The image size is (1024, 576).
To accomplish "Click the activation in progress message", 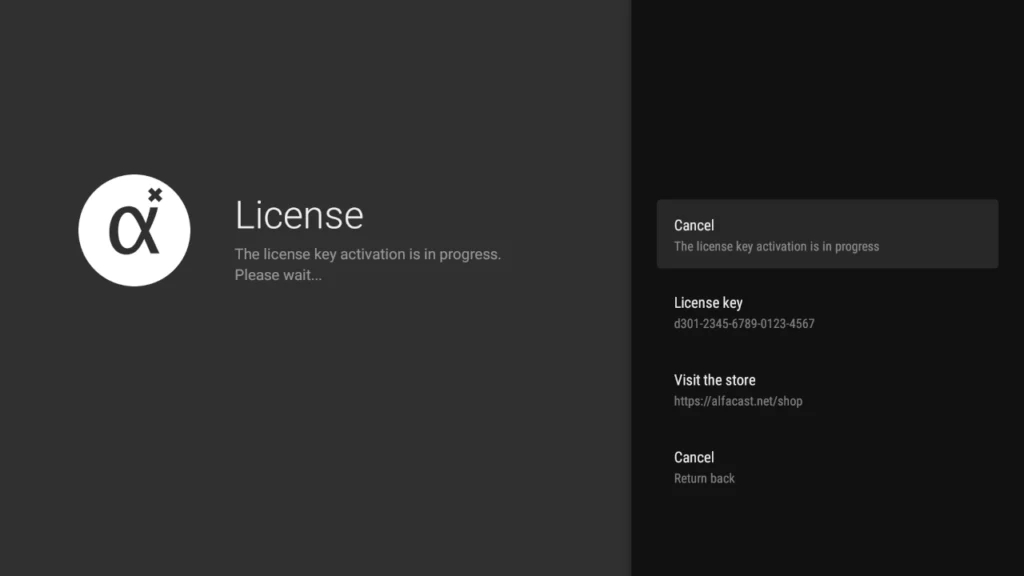I will tap(367, 254).
